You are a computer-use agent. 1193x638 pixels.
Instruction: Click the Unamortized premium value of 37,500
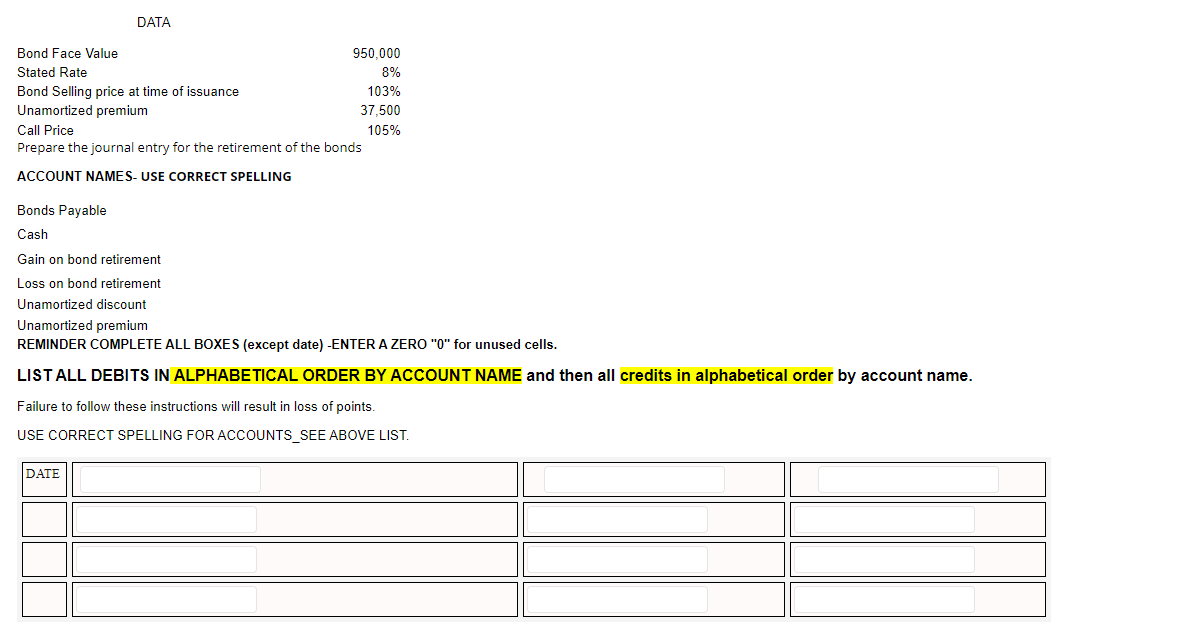point(380,110)
